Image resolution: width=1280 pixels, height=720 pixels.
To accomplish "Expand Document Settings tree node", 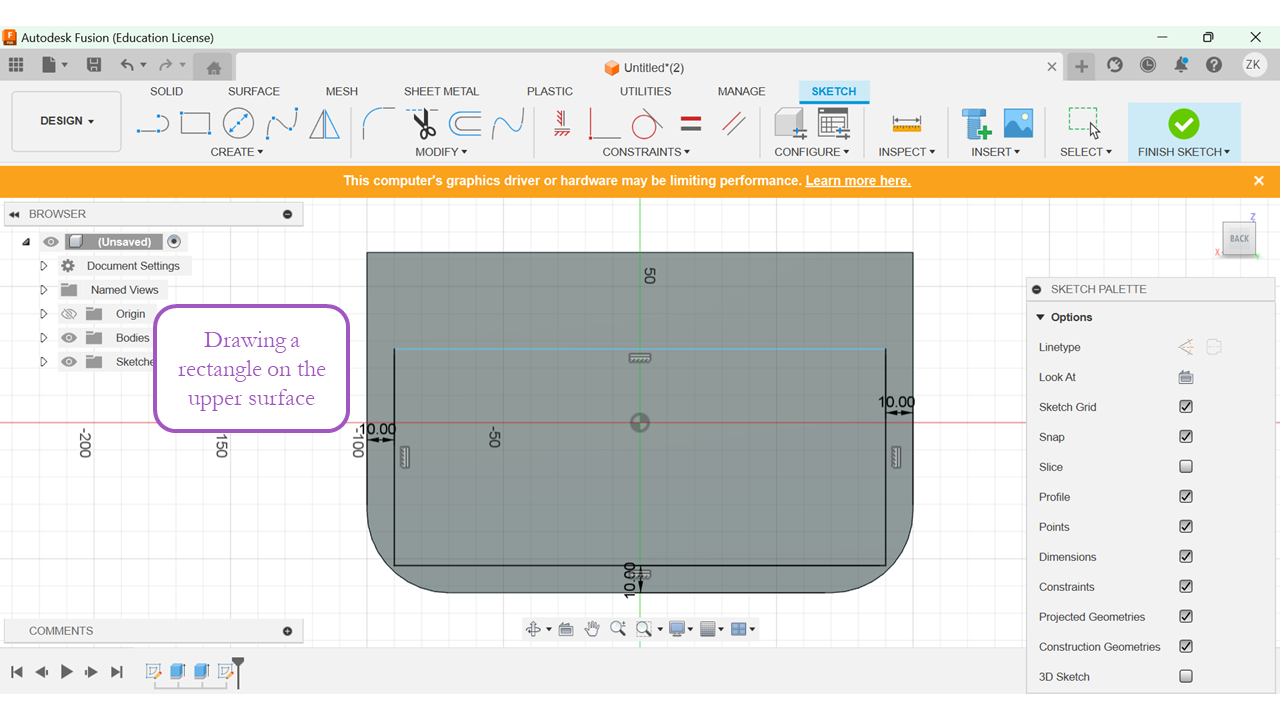I will [44, 266].
